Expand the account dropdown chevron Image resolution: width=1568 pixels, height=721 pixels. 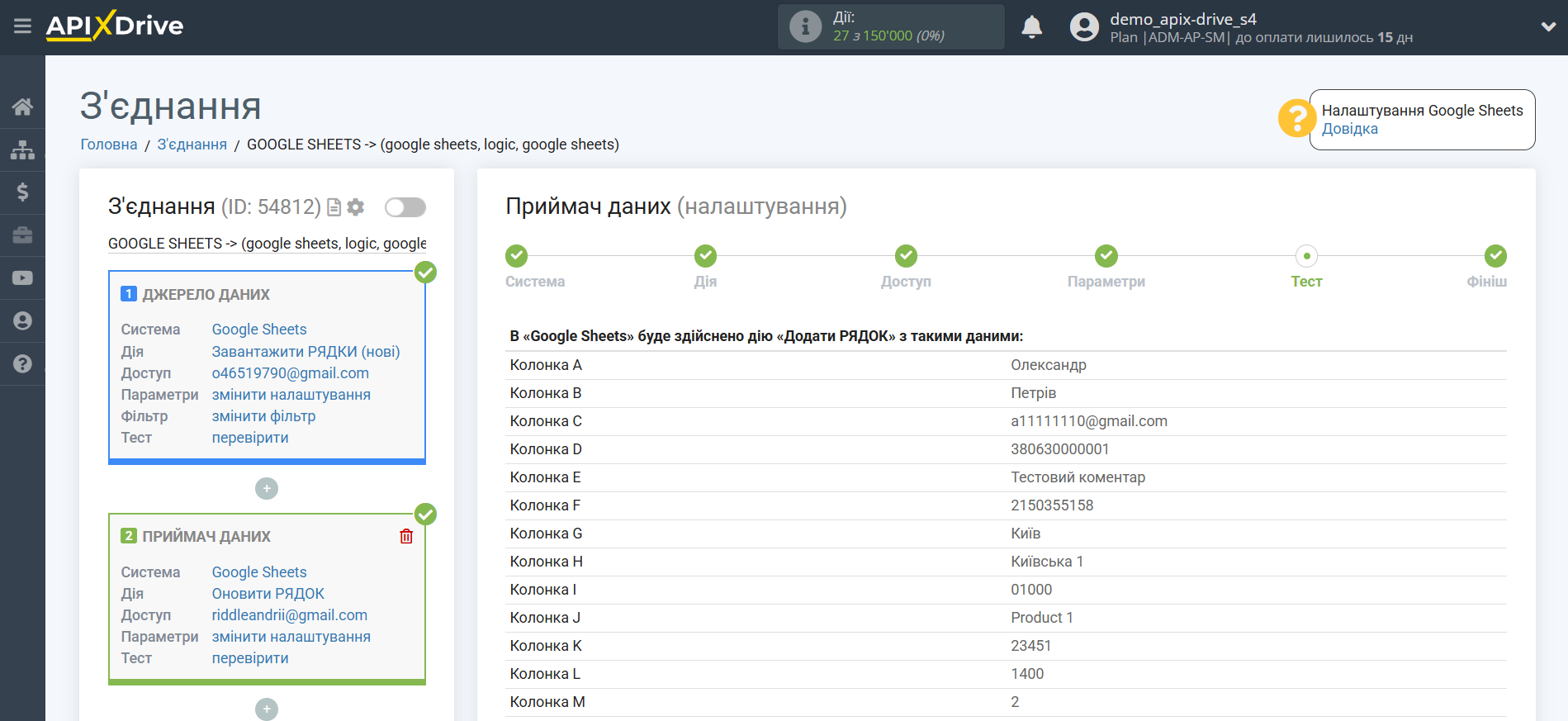click(x=1548, y=26)
